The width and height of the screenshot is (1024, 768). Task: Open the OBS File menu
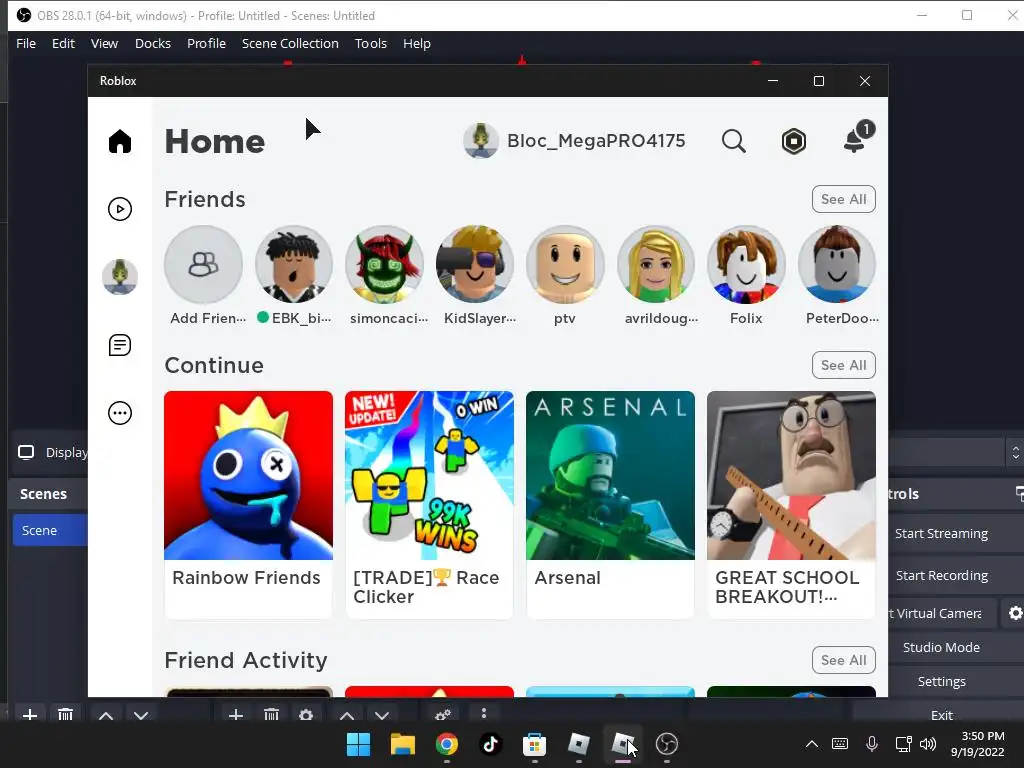(x=26, y=43)
